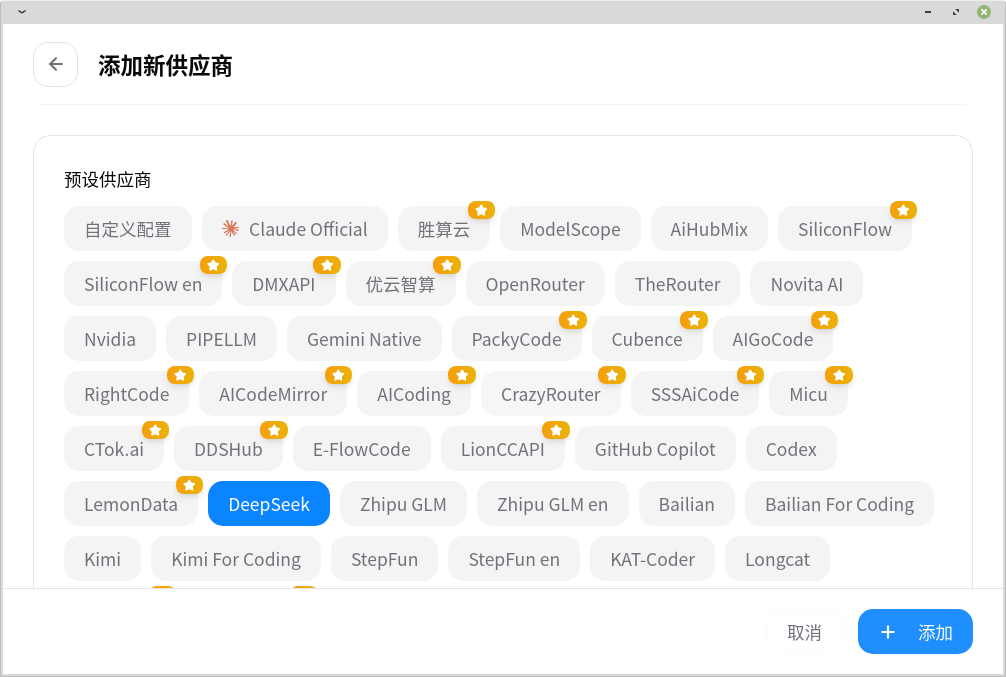The image size is (1006, 677).
Task: Choose Claude Official provider preset
Action: [x=294, y=228]
